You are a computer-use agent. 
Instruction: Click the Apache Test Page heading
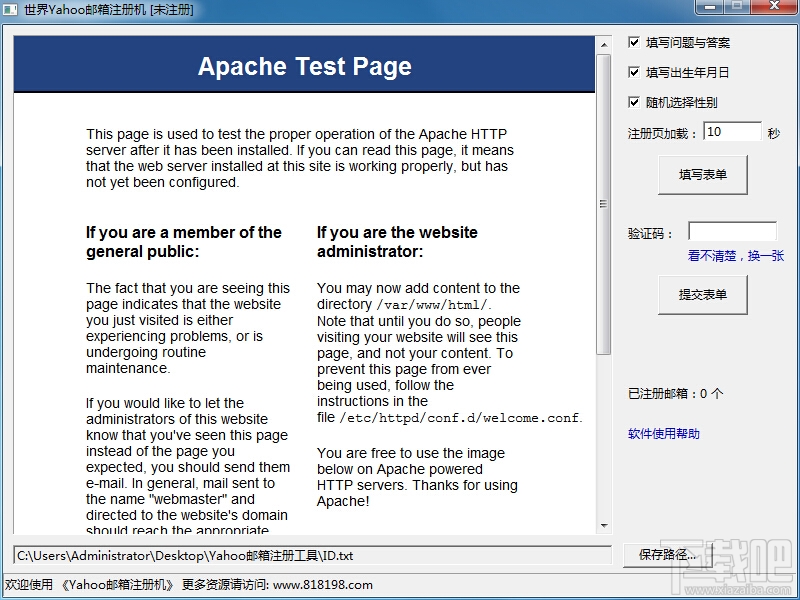click(x=305, y=66)
